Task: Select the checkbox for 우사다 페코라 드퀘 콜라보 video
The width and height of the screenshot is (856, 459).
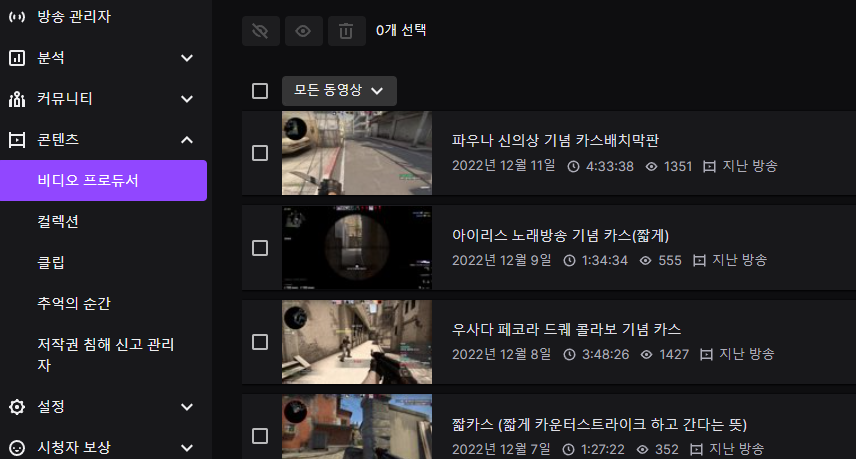Action: click(260, 342)
